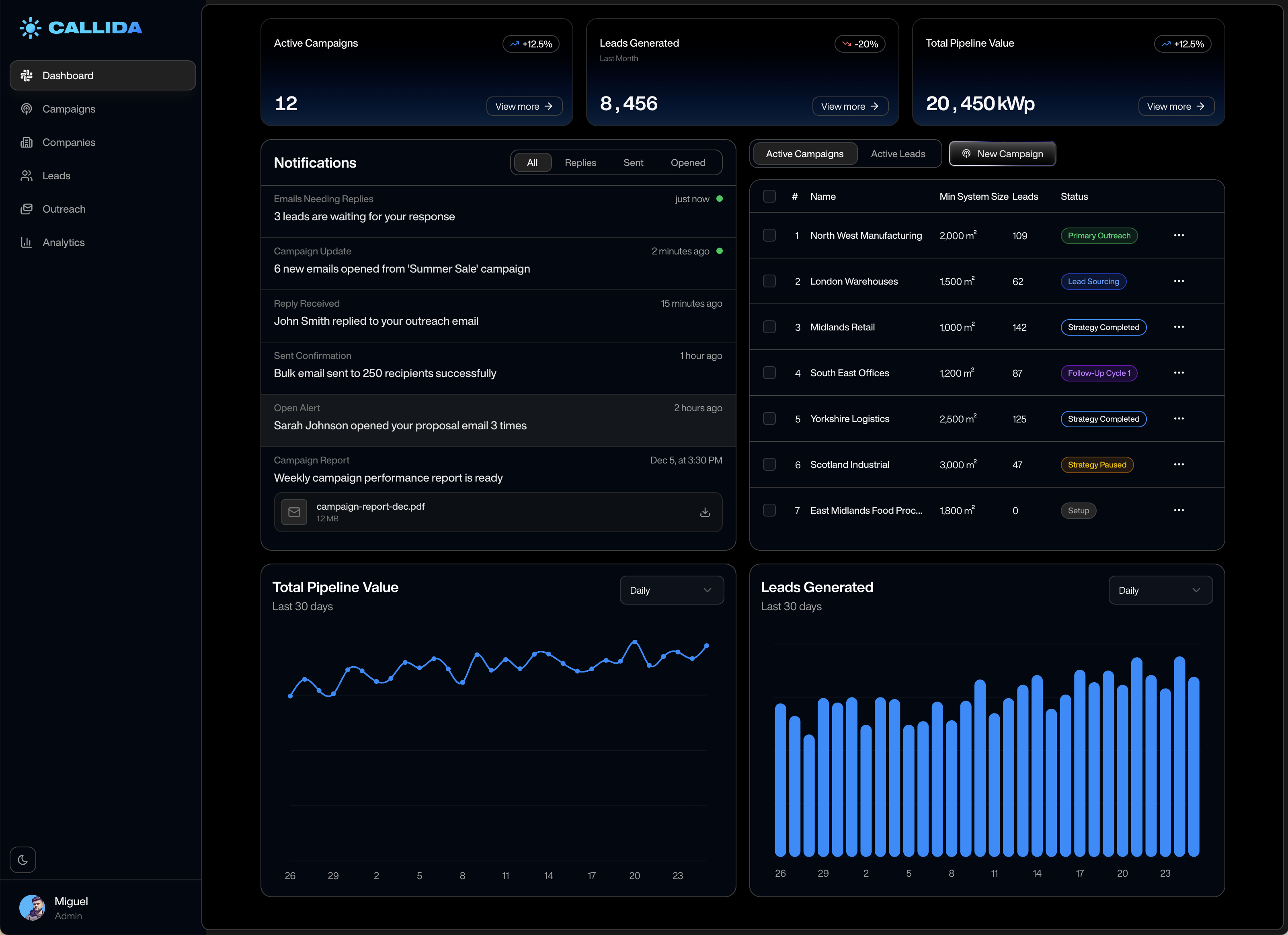Click the Callida sun logo
Image resolution: width=1288 pixels, height=935 pixels.
[x=31, y=27]
